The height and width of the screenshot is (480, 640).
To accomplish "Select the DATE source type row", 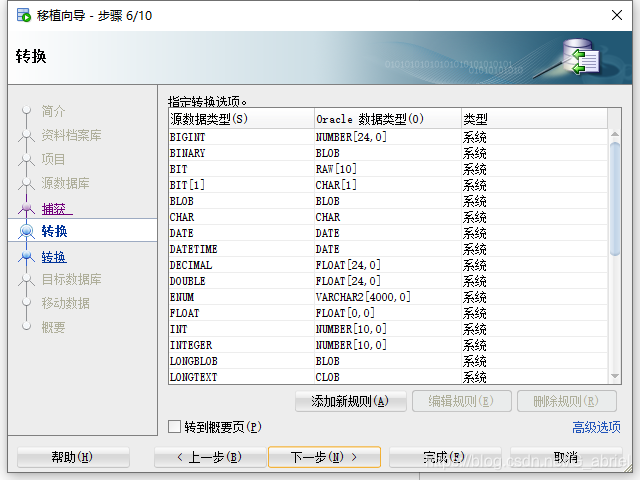I will [388, 233].
